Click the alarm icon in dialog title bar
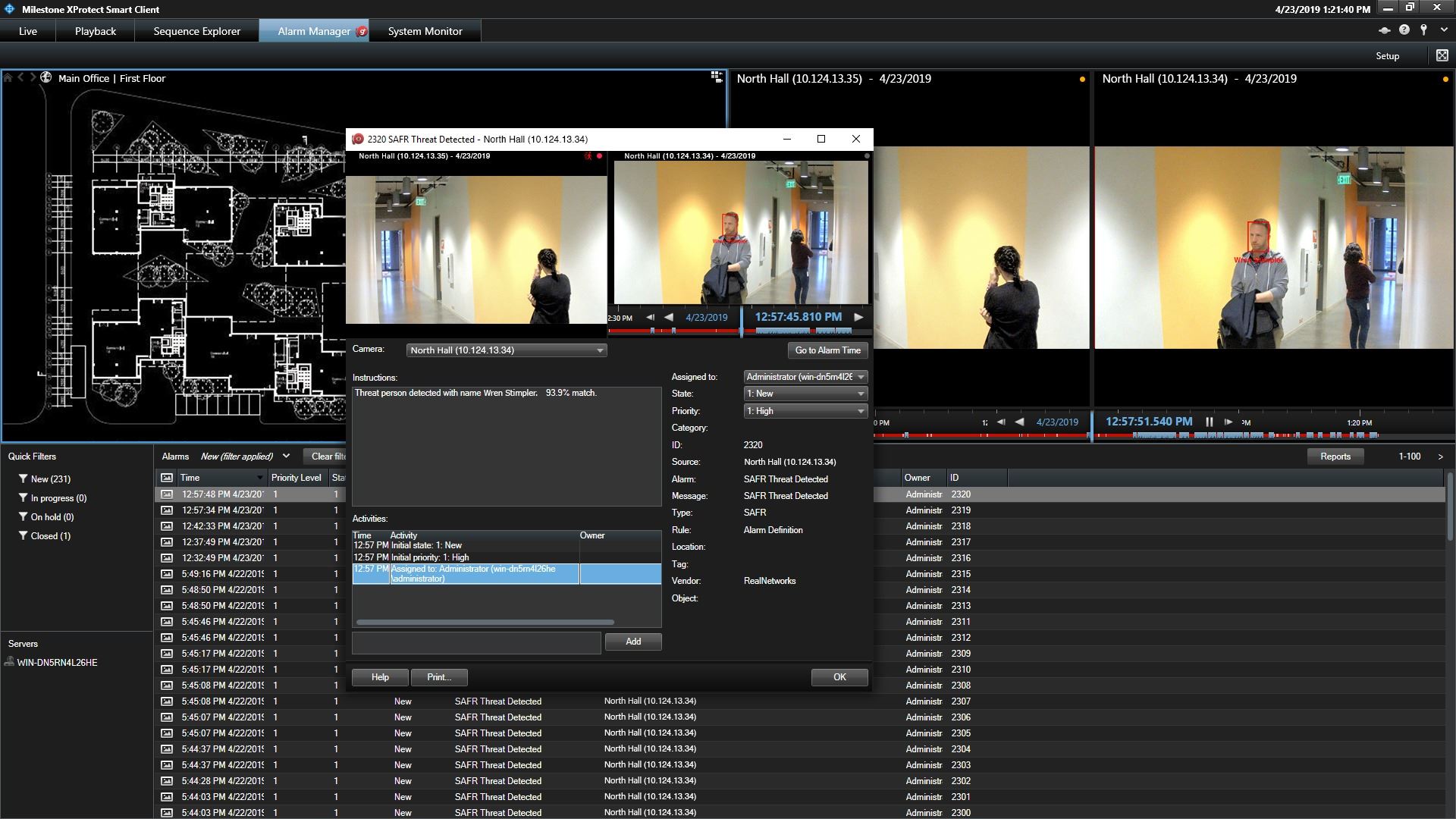 pos(358,139)
